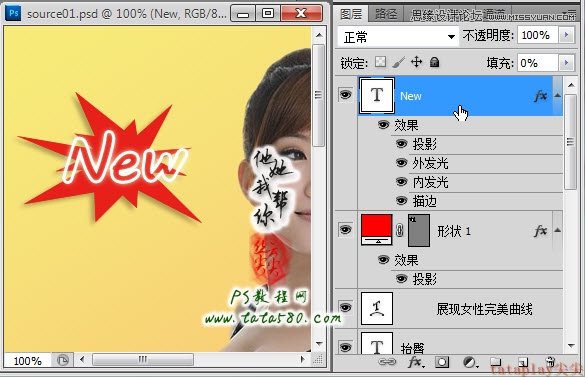Maximize the source01.psd document window
Viewport: 585px width, 377px height.
tap(268, 13)
